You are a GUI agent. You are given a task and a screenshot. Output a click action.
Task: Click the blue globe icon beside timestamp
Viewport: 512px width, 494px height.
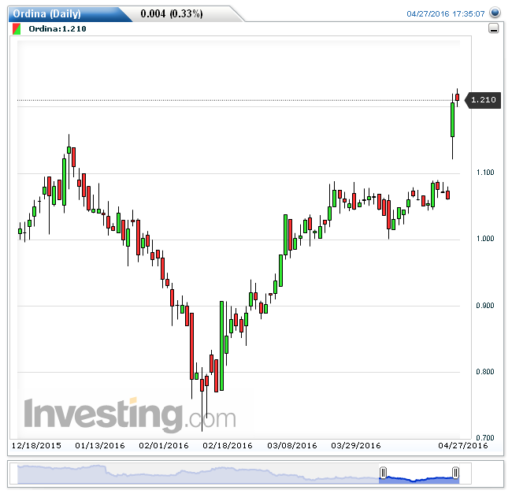[495, 13]
